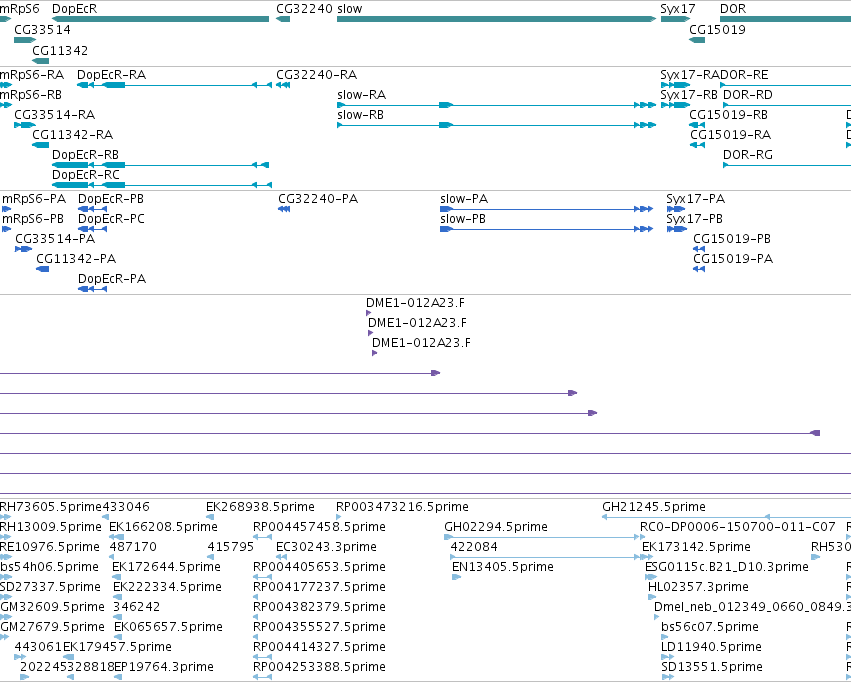Screen dimensions: 851x682
Task: Click the DopEcR-PA protein label
Action: pyautogui.click(x=112, y=279)
